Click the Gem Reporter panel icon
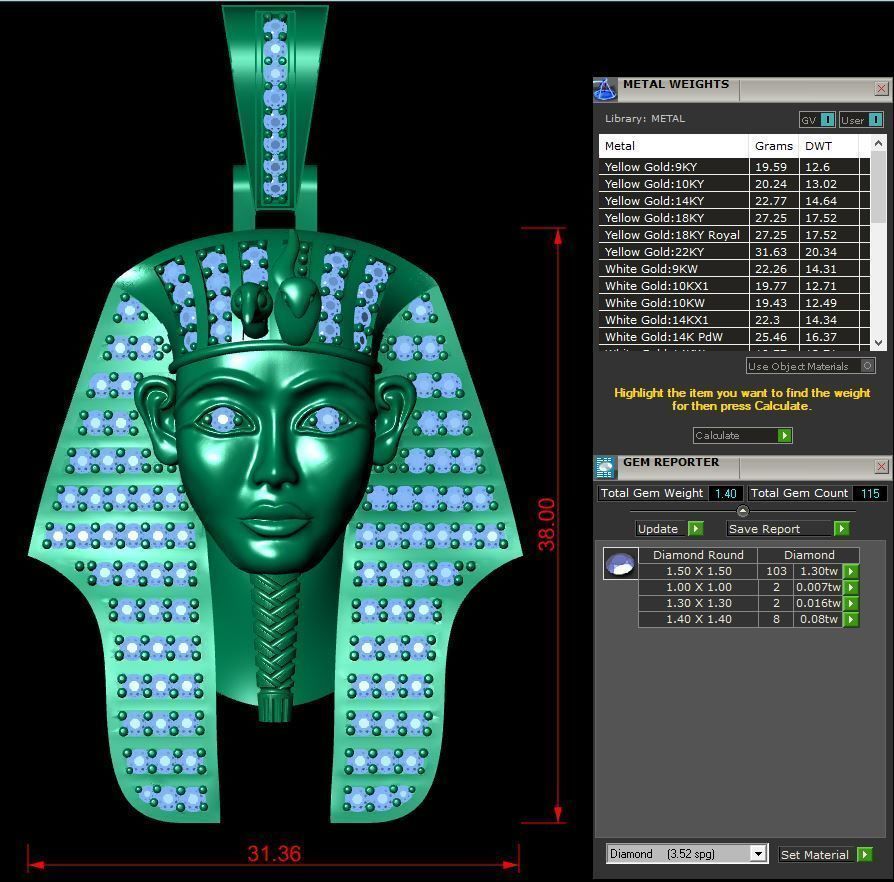Viewport: 894px width, 882px height. coord(605,468)
